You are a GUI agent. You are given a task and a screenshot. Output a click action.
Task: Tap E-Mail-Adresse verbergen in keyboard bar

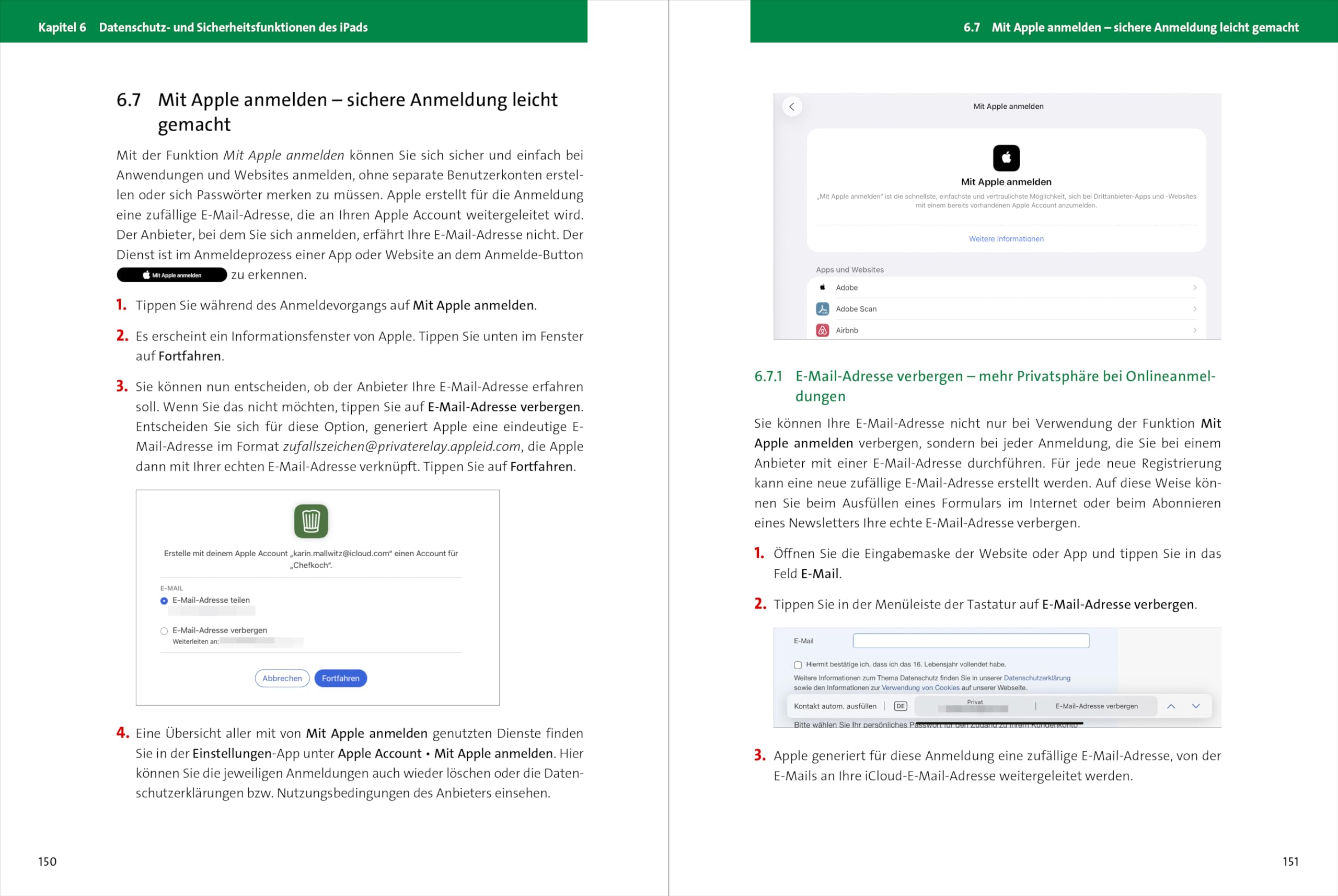pyautogui.click(x=1097, y=706)
